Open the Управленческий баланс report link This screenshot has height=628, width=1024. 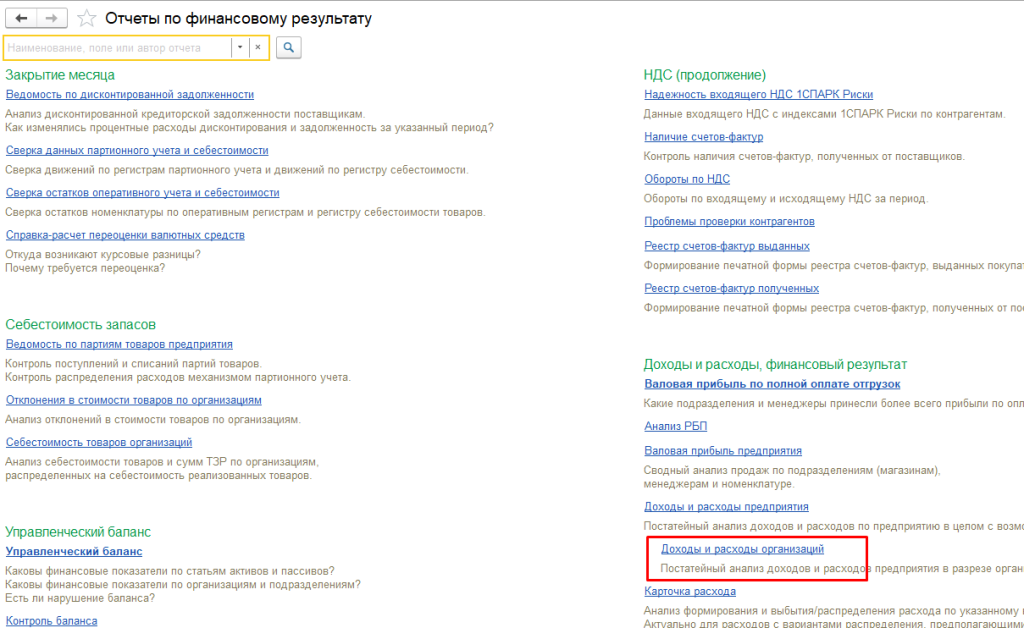tap(74, 551)
